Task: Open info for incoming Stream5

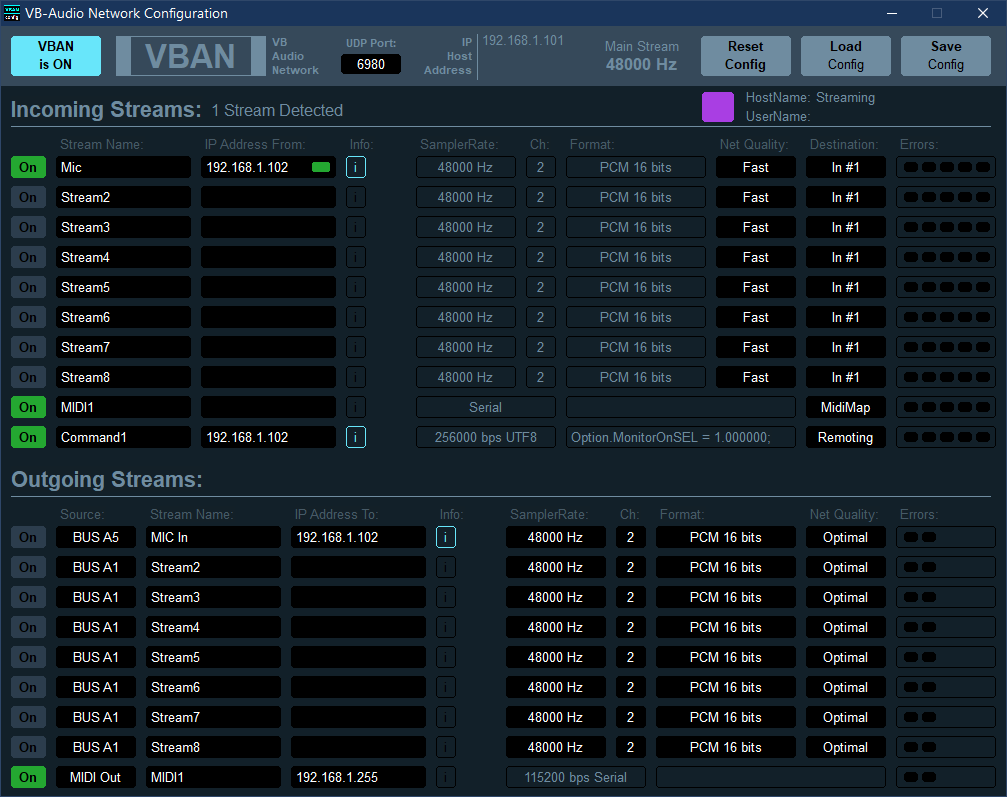Action: coord(355,287)
